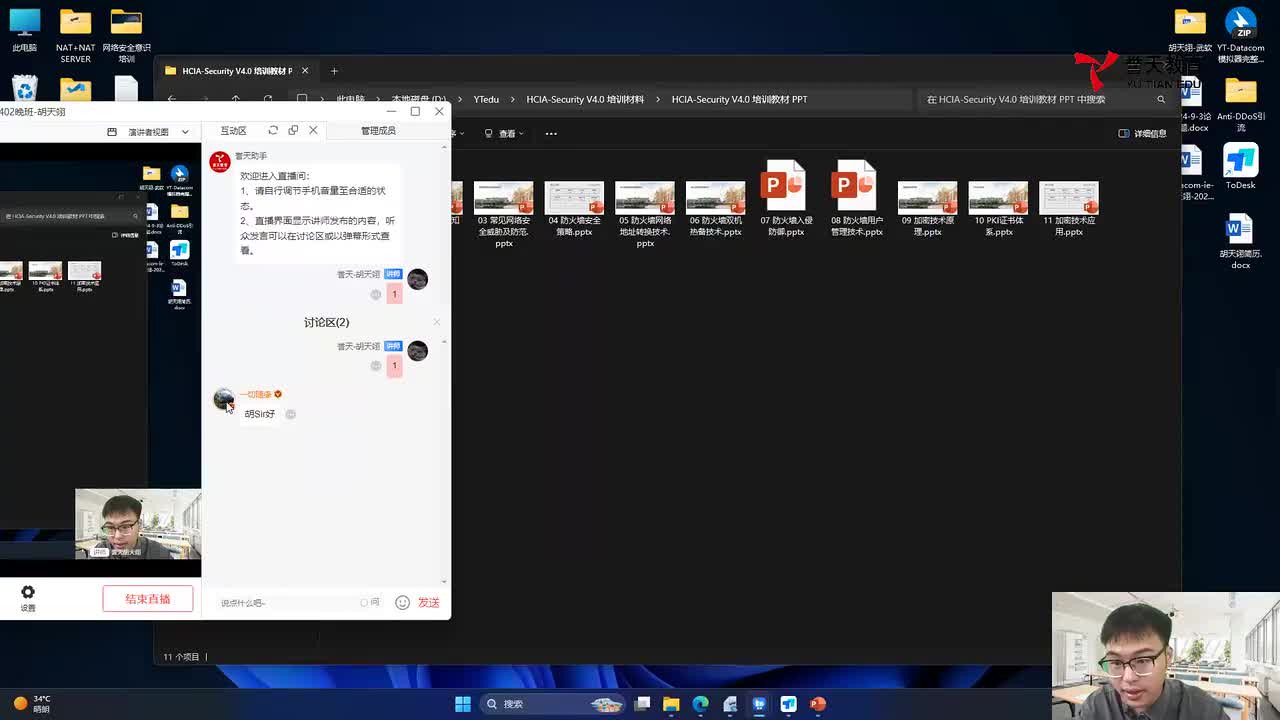Open Microsoft Edge from taskbar
Screen dimensions: 1280x720
tap(700, 704)
